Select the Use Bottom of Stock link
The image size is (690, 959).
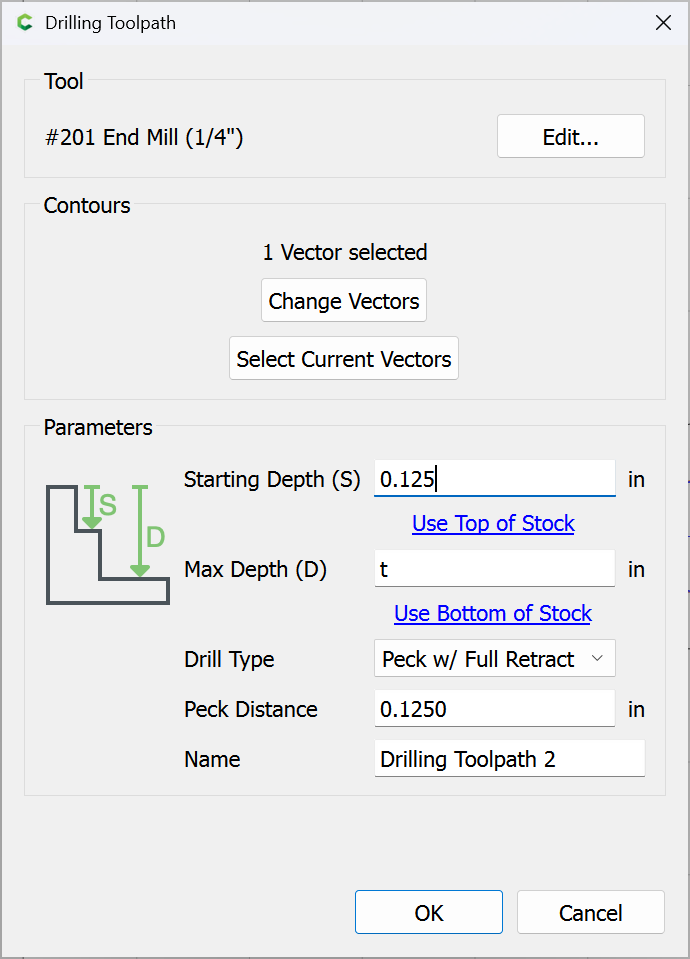(493, 614)
